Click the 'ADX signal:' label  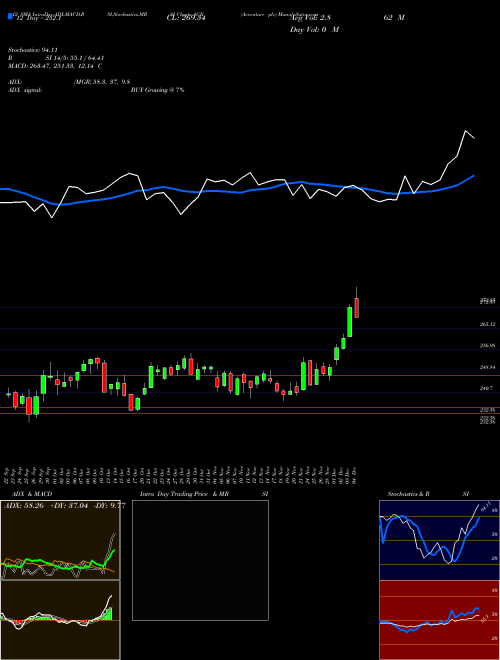[x=25, y=90]
